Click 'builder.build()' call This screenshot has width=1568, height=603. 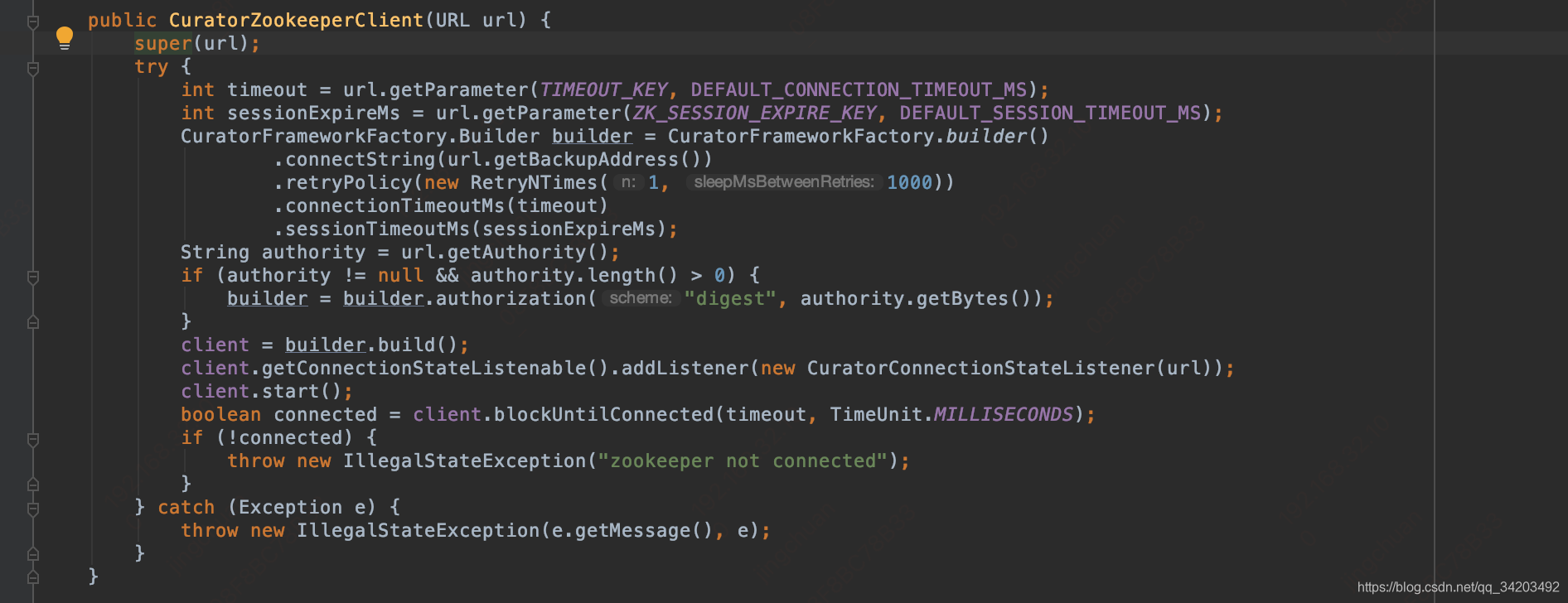371,345
